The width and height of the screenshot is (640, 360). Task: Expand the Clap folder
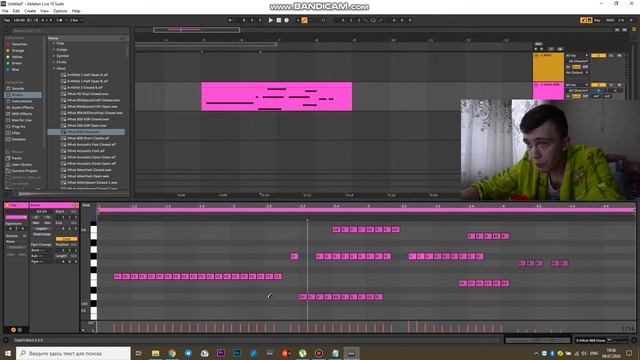tap(54, 43)
